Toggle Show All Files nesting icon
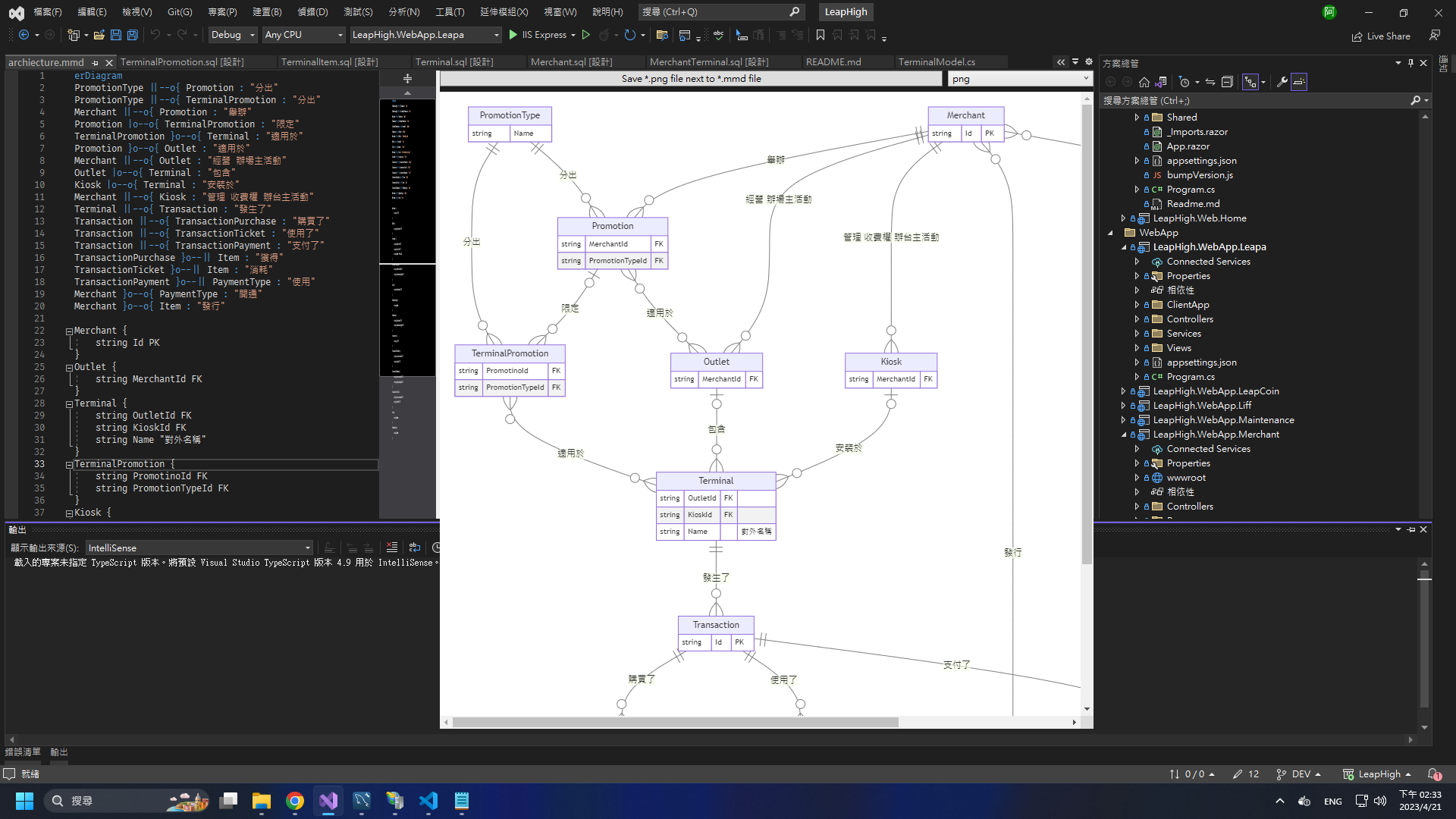 [1250, 82]
